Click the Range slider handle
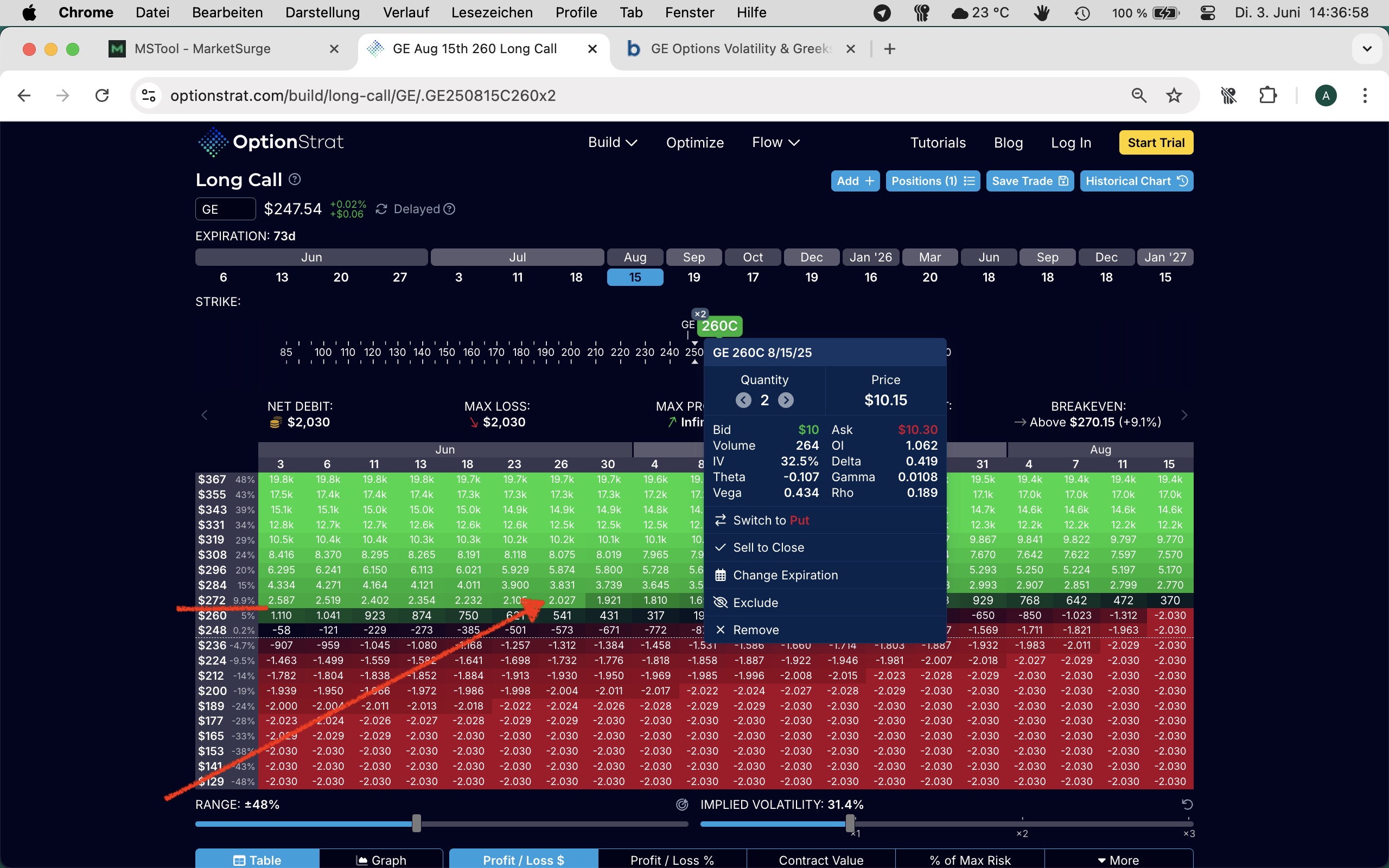Viewport: 1389px width, 868px height. point(417,823)
